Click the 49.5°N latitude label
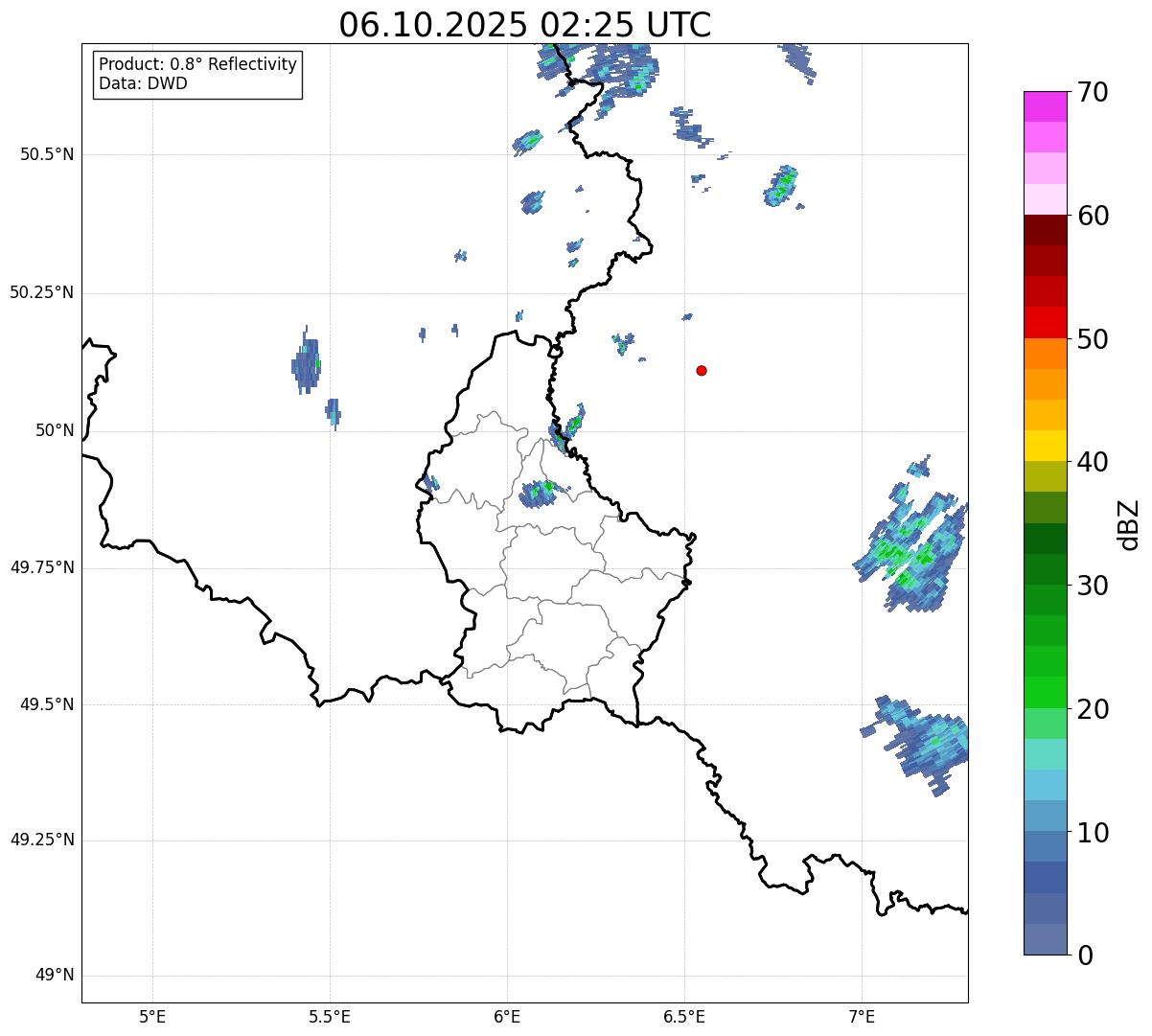 coord(47,704)
